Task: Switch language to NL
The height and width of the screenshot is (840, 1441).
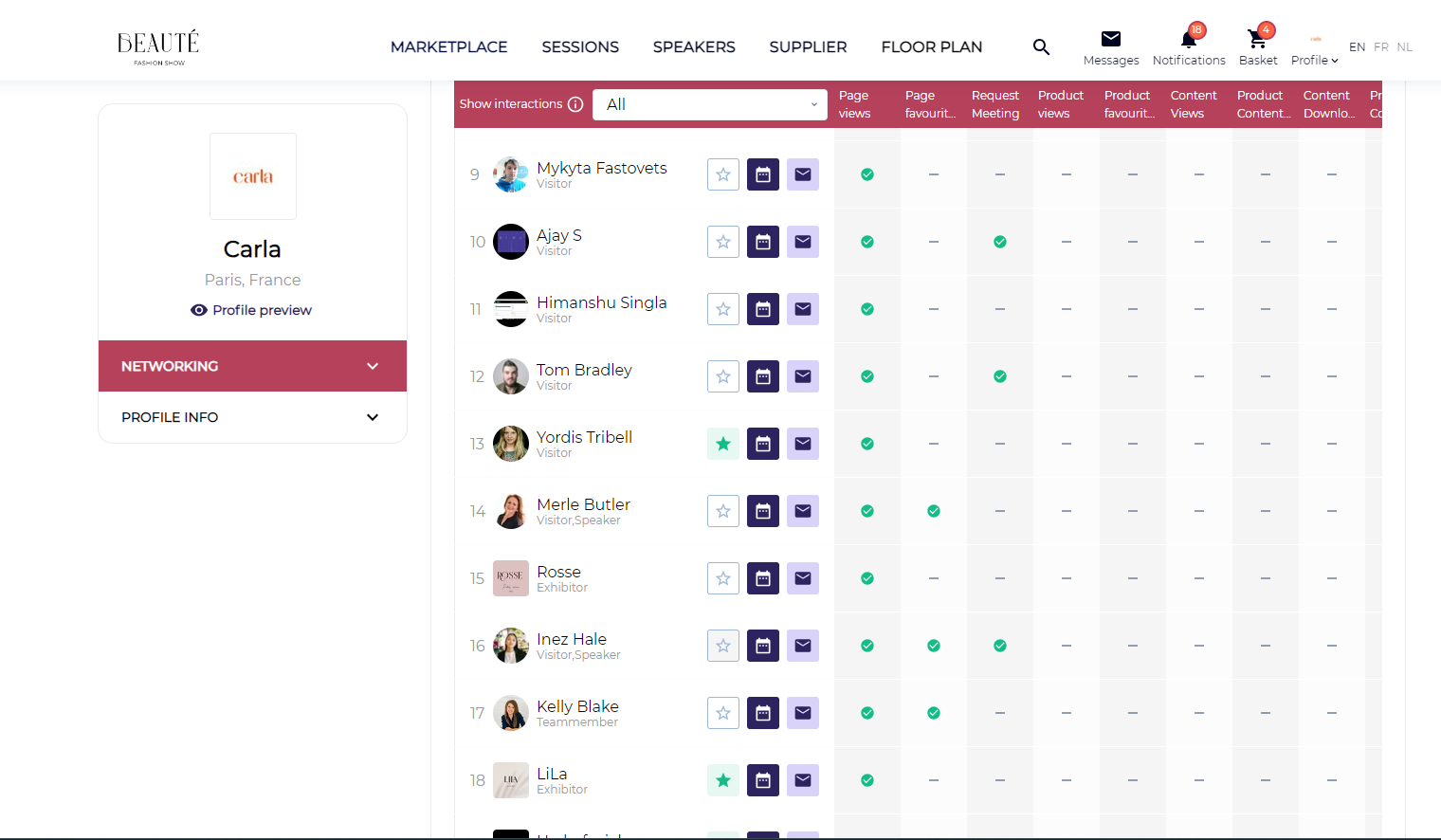Action: (x=1404, y=46)
